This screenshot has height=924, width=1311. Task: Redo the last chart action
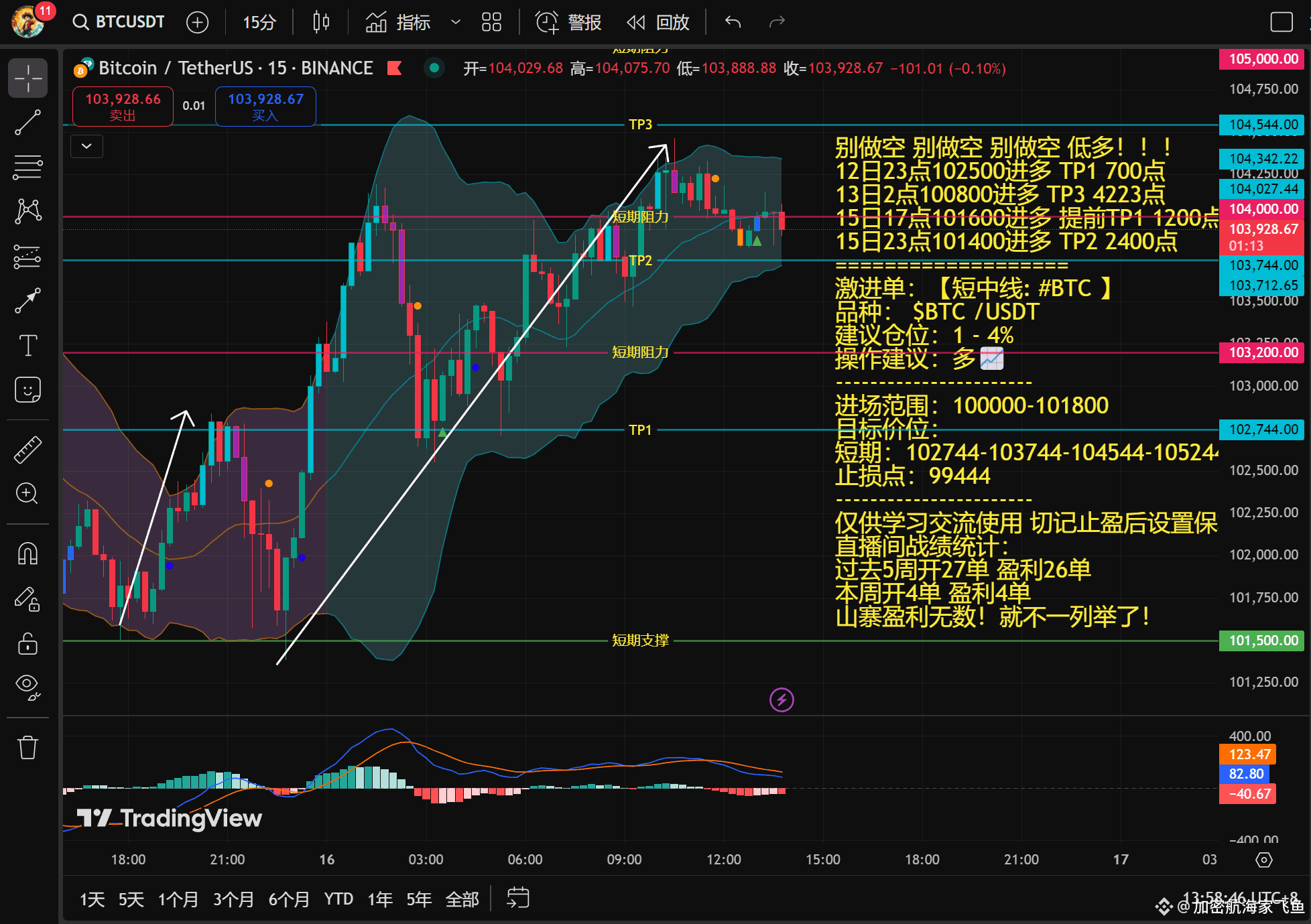[777, 22]
